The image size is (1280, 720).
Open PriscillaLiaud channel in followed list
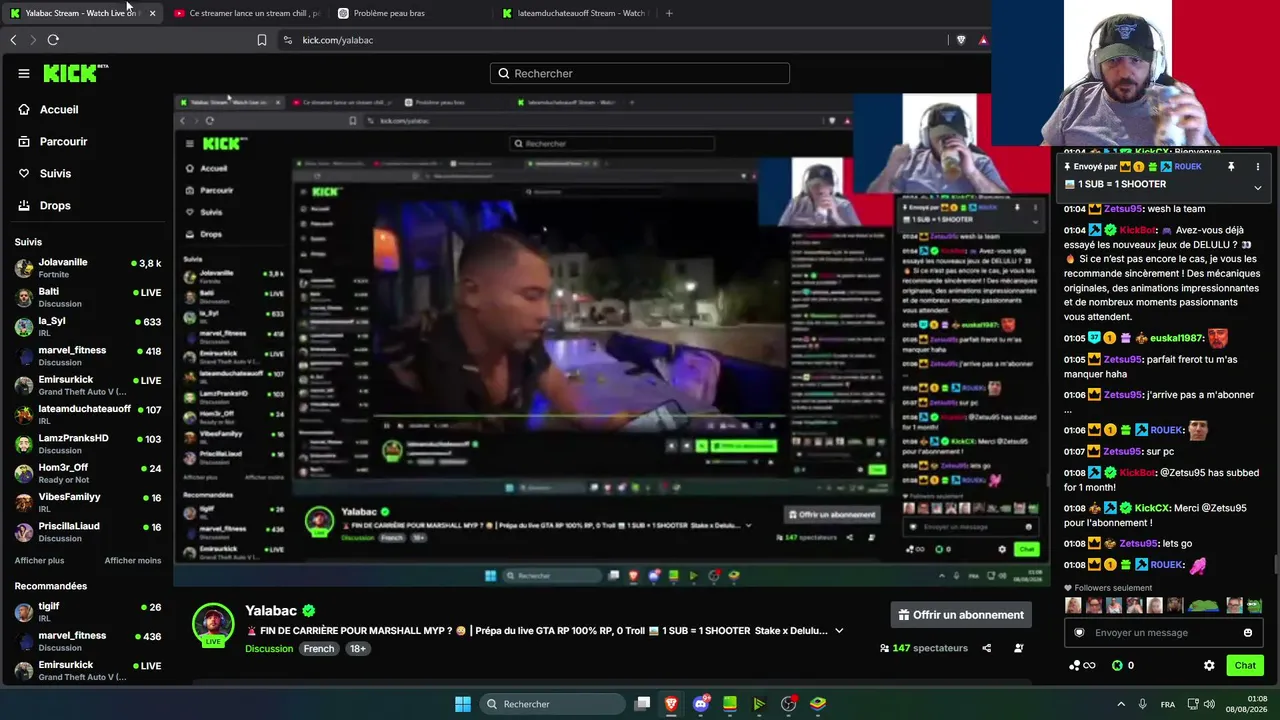click(x=88, y=531)
